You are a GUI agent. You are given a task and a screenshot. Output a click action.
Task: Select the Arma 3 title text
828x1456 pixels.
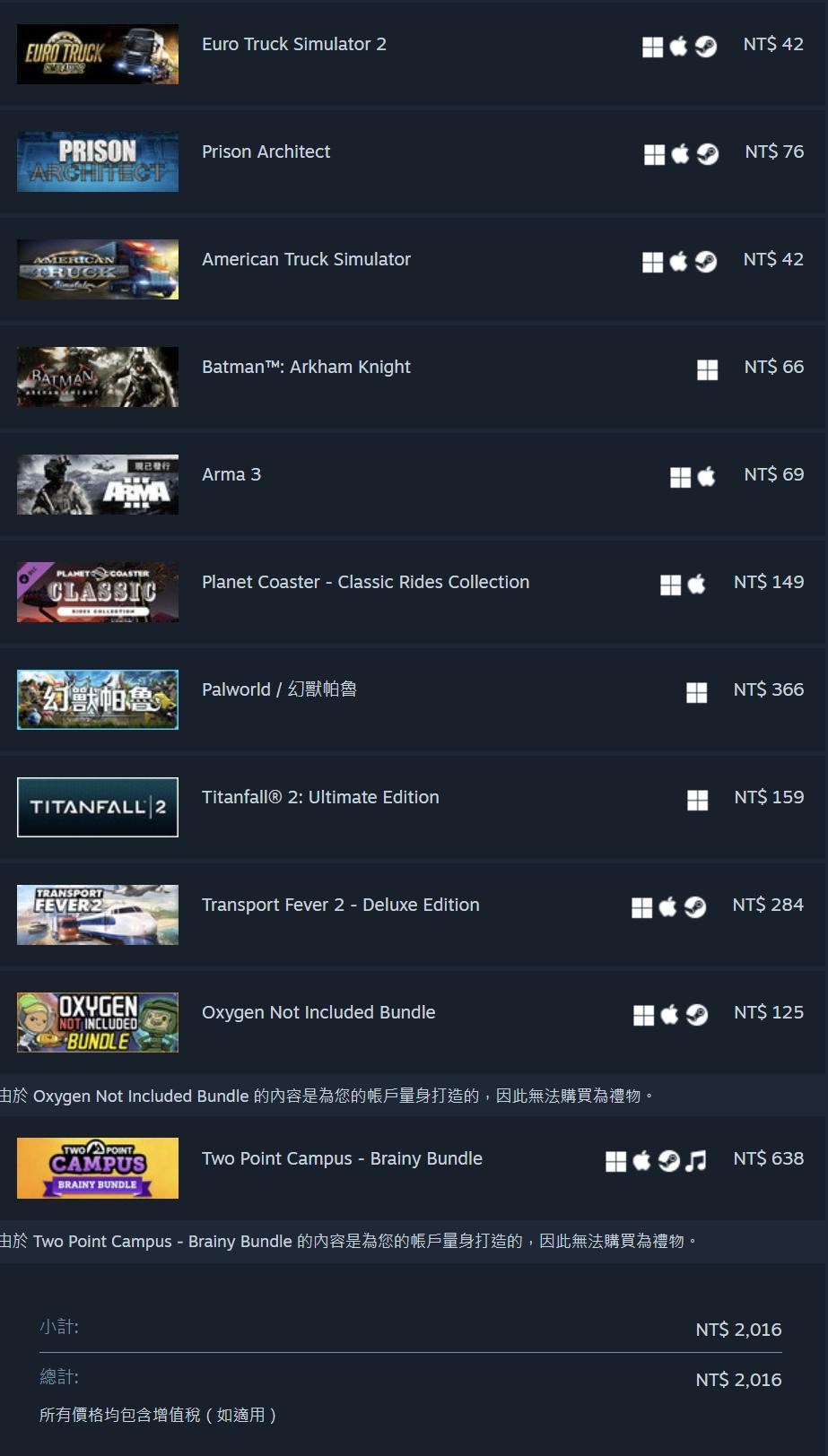click(x=231, y=474)
